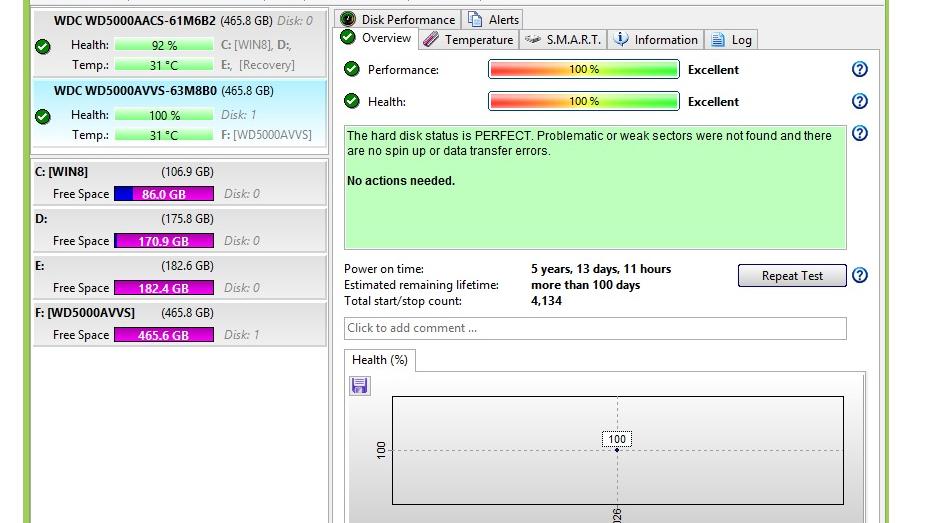Viewport: 929px width, 523px height.
Task: Click 'Total start/stop count:' label
Action: tap(403, 301)
